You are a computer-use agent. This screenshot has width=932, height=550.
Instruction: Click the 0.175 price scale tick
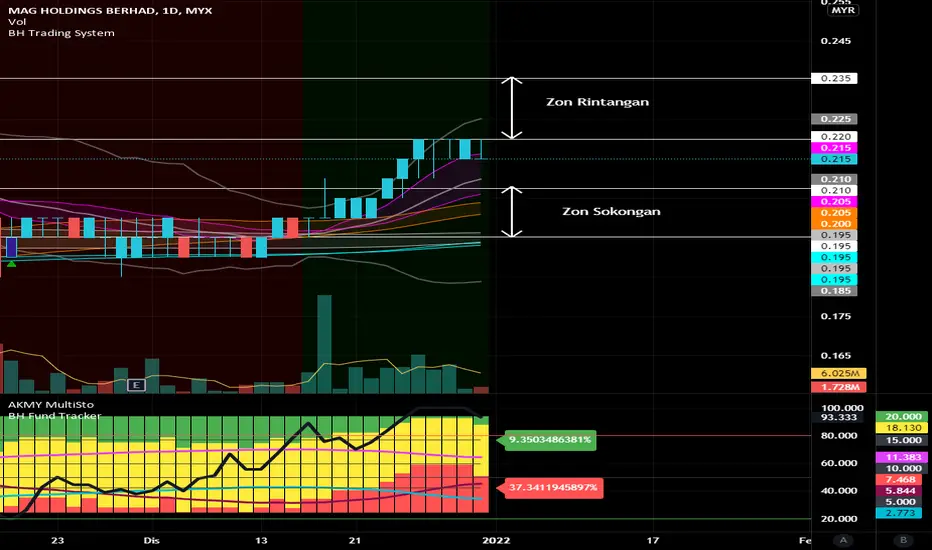[836, 316]
